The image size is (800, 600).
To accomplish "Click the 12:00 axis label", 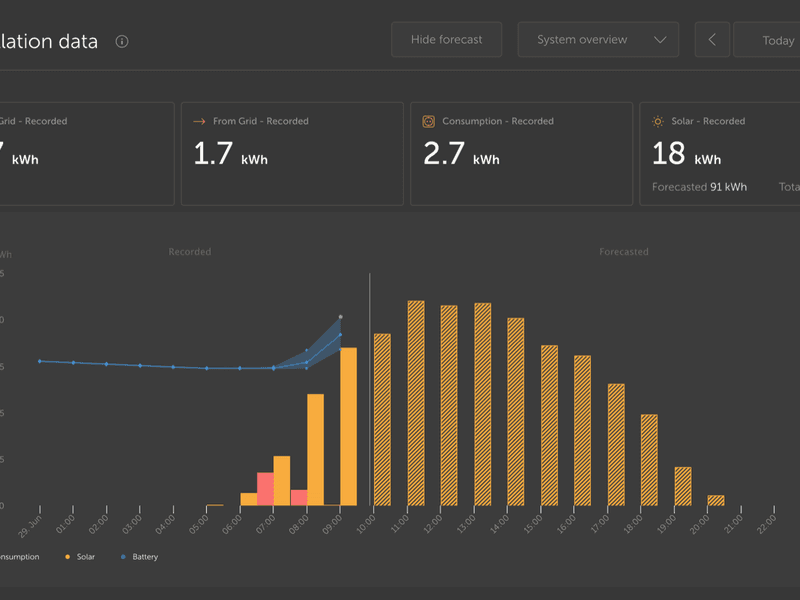I will tap(433, 524).
